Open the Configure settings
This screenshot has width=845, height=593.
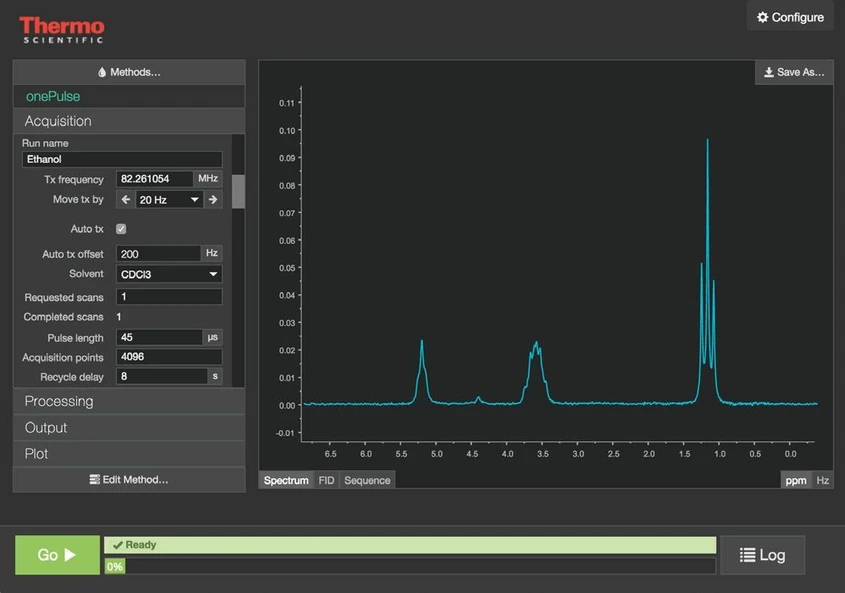click(790, 17)
